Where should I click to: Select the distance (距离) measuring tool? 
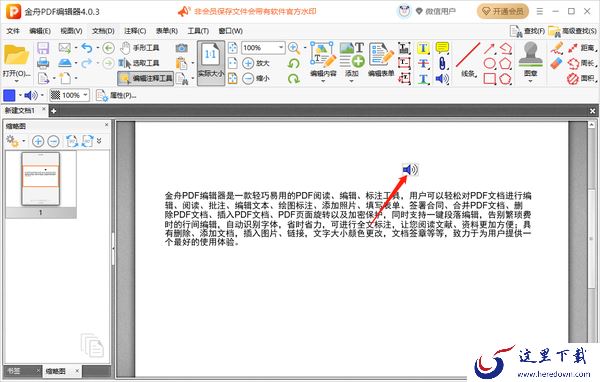(x=582, y=48)
